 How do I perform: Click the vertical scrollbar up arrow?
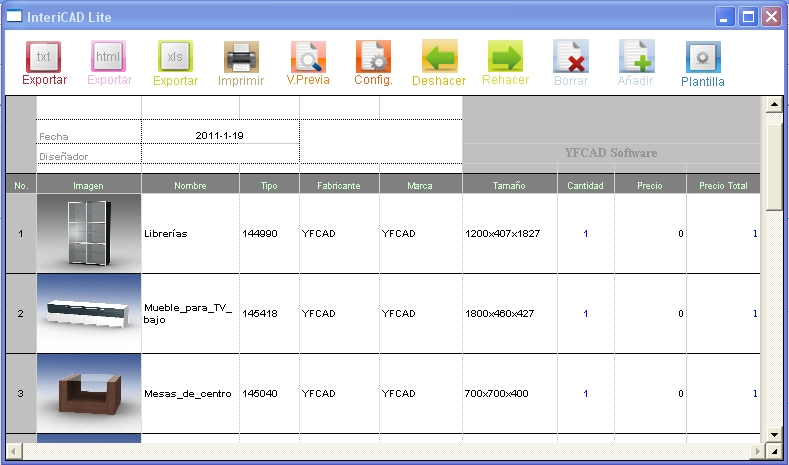pos(774,105)
